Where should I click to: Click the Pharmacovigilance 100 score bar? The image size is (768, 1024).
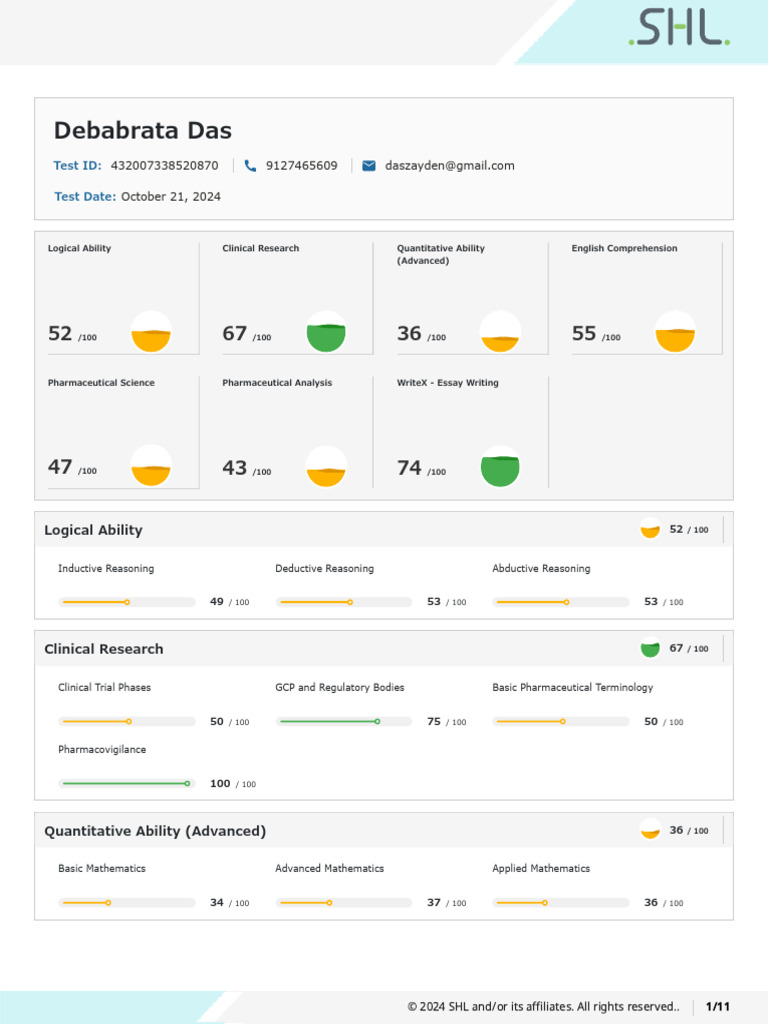click(x=127, y=784)
